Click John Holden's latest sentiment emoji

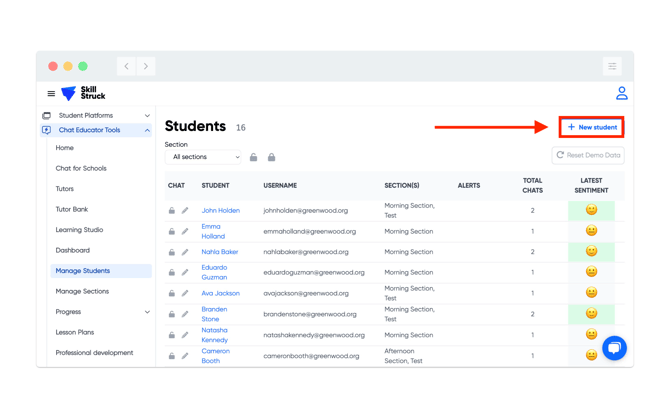click(x=591, y=210)
